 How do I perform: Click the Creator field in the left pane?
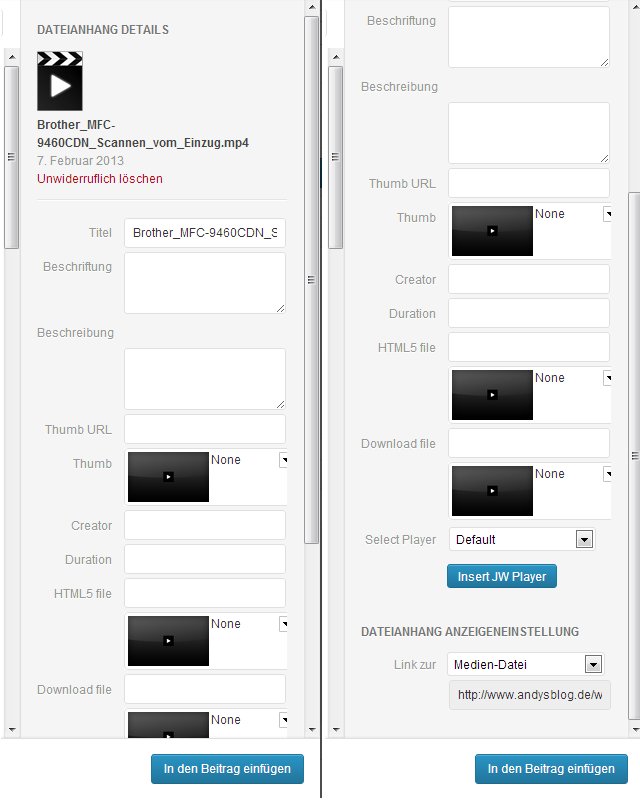coord(205,525)
